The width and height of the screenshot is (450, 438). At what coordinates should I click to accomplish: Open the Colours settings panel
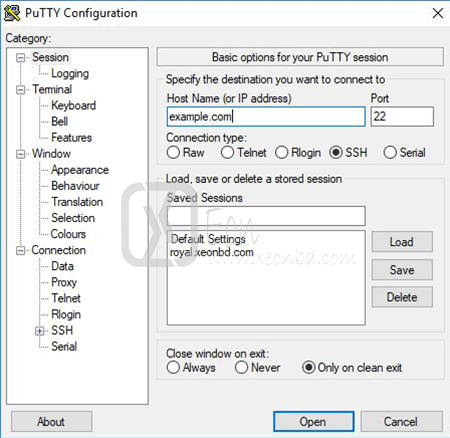pyautogui.click(x=68, y=234)
